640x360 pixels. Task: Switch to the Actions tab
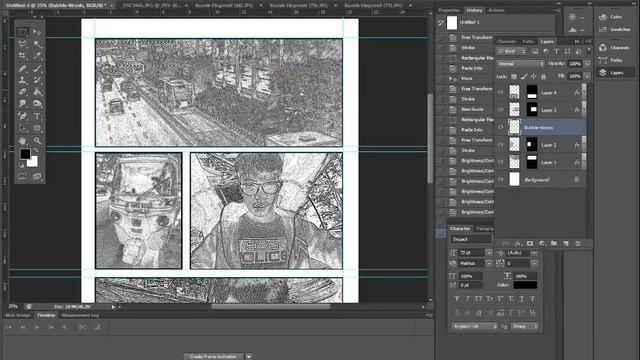[496, 10]
